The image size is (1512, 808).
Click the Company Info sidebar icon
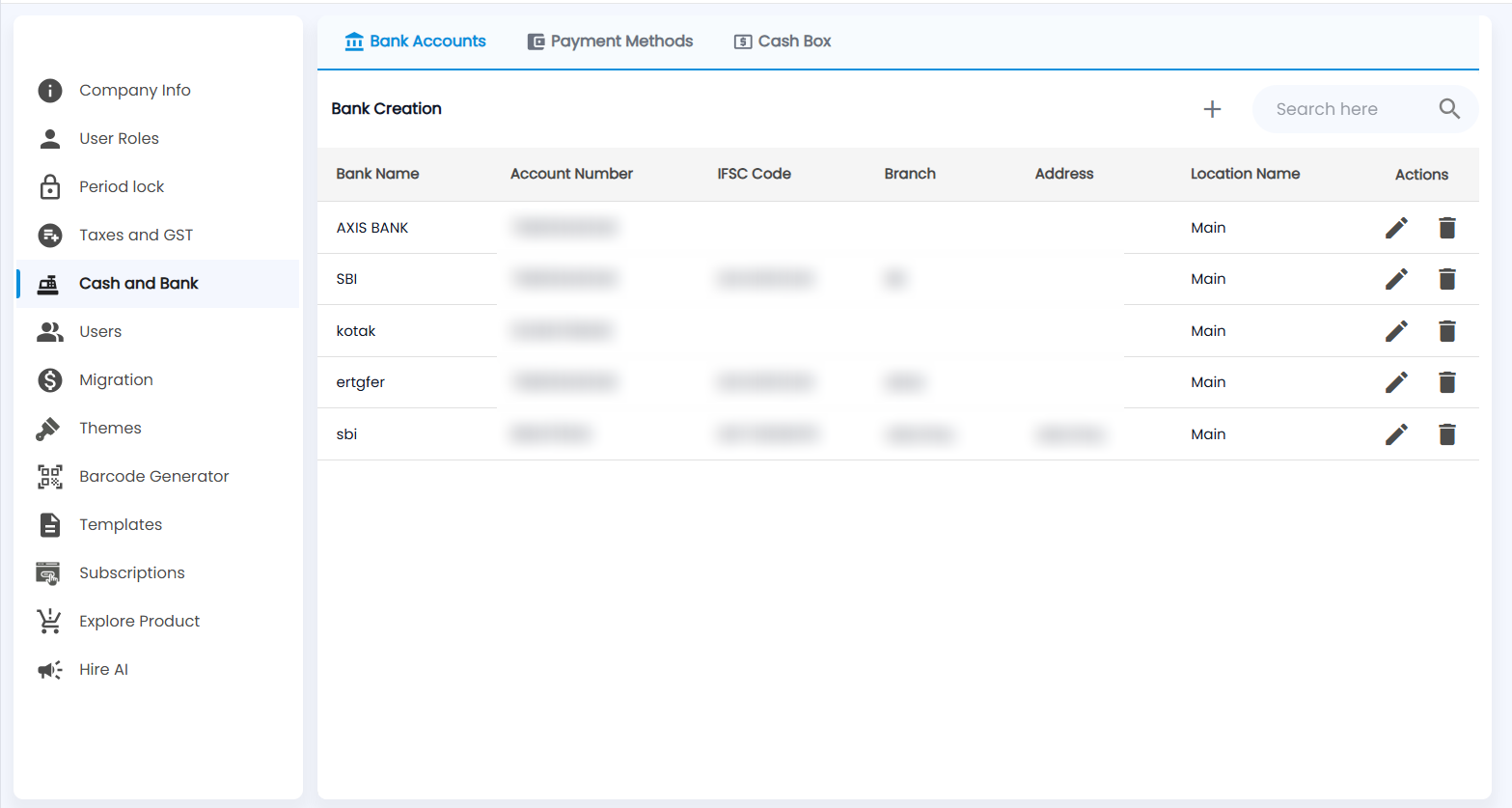50,90
